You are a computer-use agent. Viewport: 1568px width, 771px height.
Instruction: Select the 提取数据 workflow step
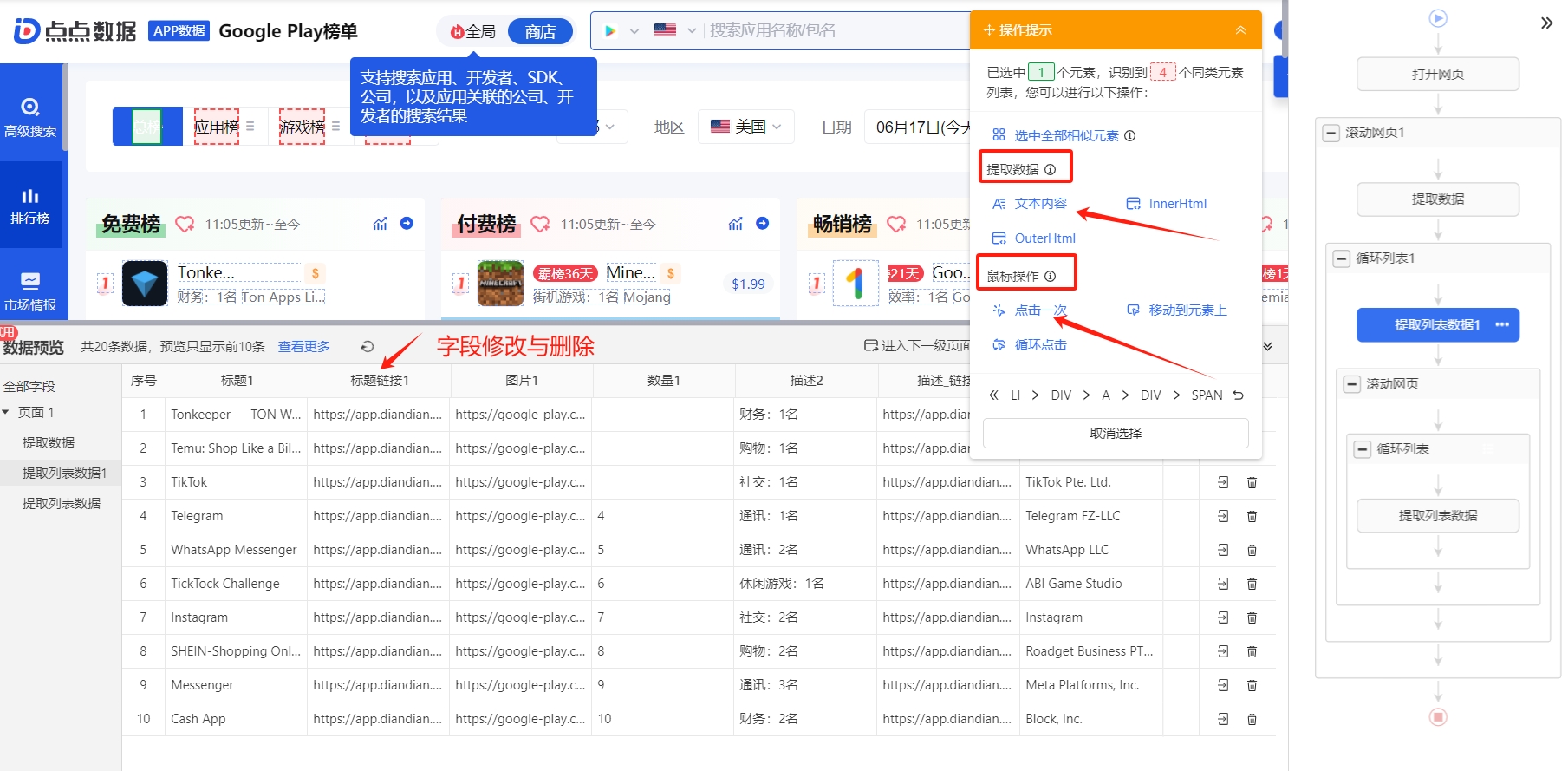click(x=1438, y=199)
